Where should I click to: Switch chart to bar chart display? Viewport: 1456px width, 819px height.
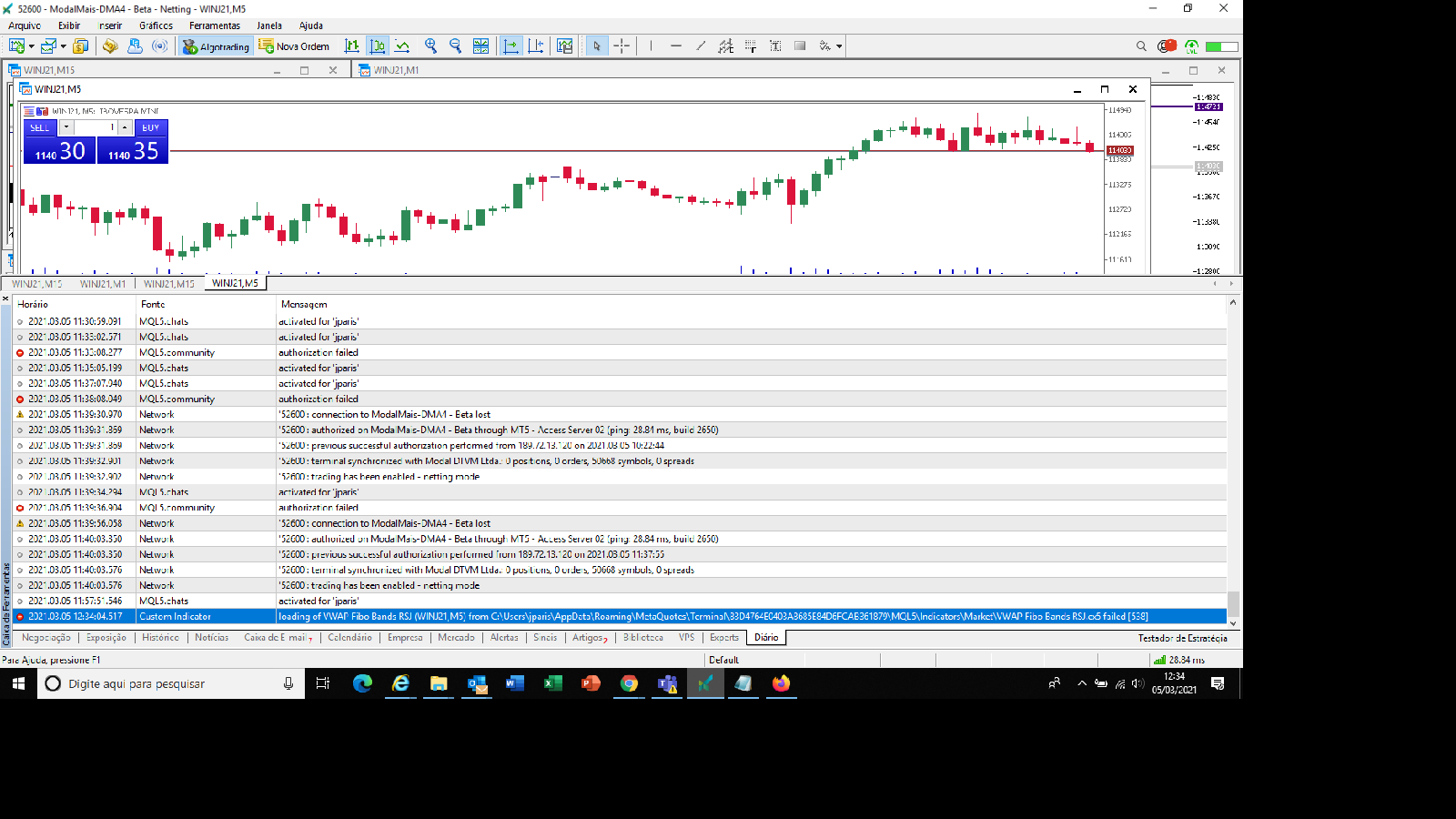(x=352, y=46)
